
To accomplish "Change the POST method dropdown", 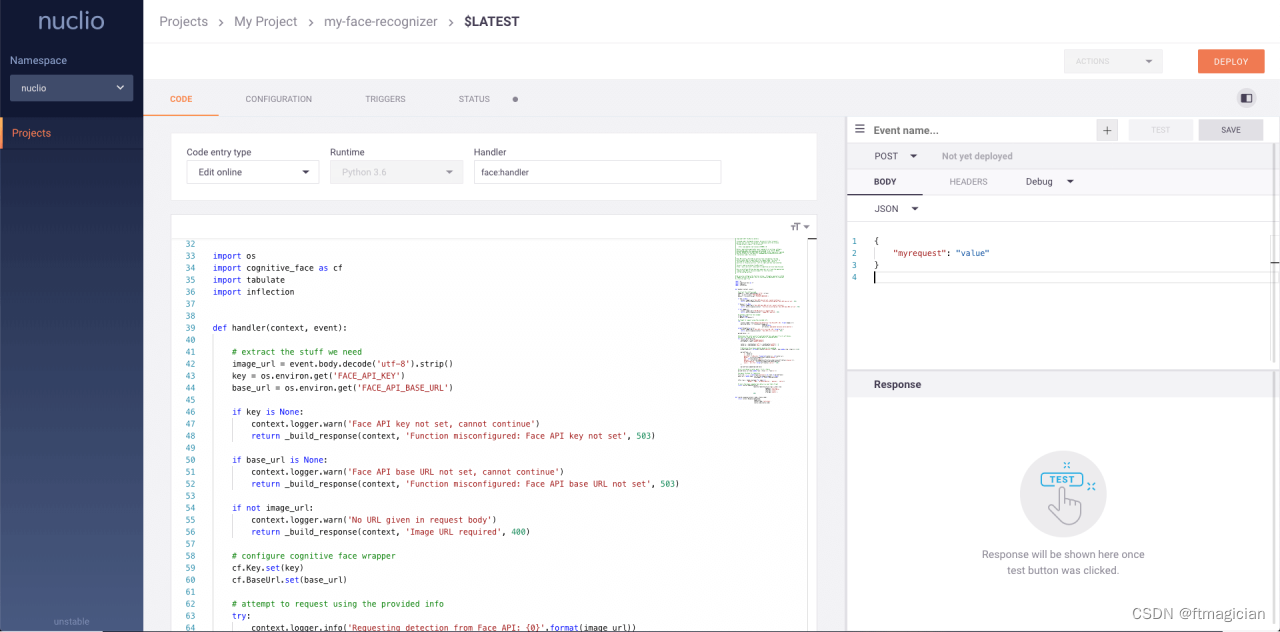I will [895, 156].
